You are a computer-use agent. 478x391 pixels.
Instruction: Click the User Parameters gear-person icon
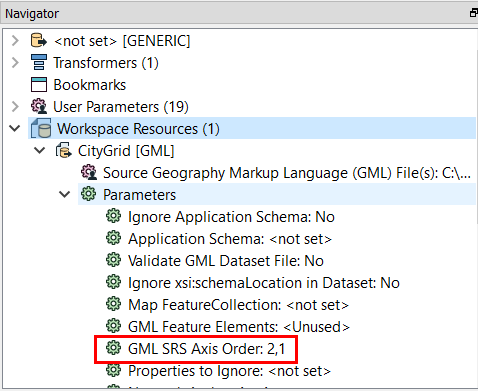click(39, 107)
